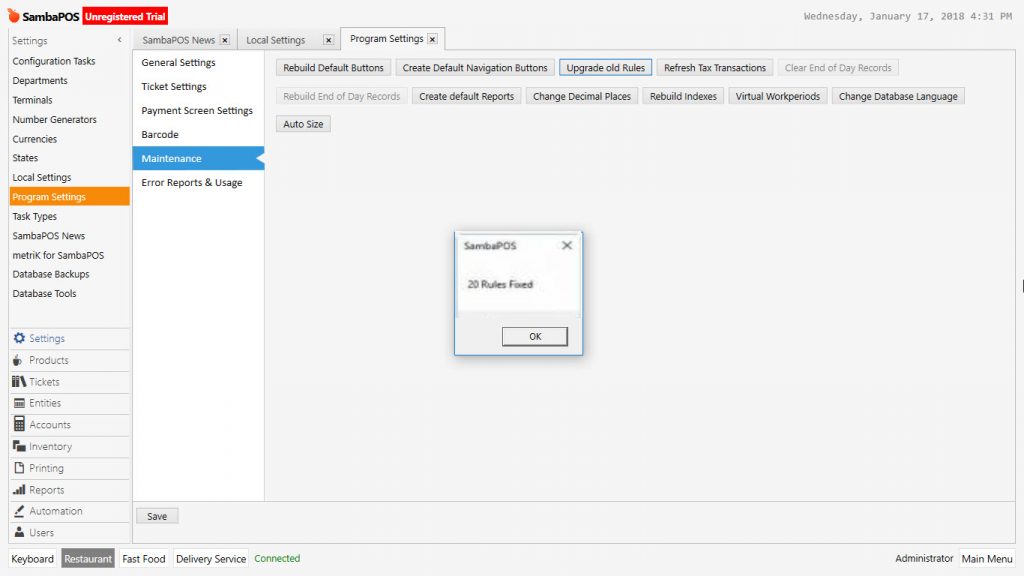
Task: Open Terminals in Settings list
Action: 69,100
